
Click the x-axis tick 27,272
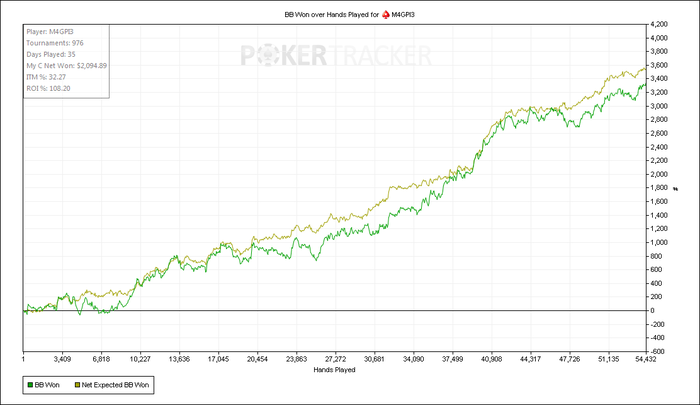point(335,359)
